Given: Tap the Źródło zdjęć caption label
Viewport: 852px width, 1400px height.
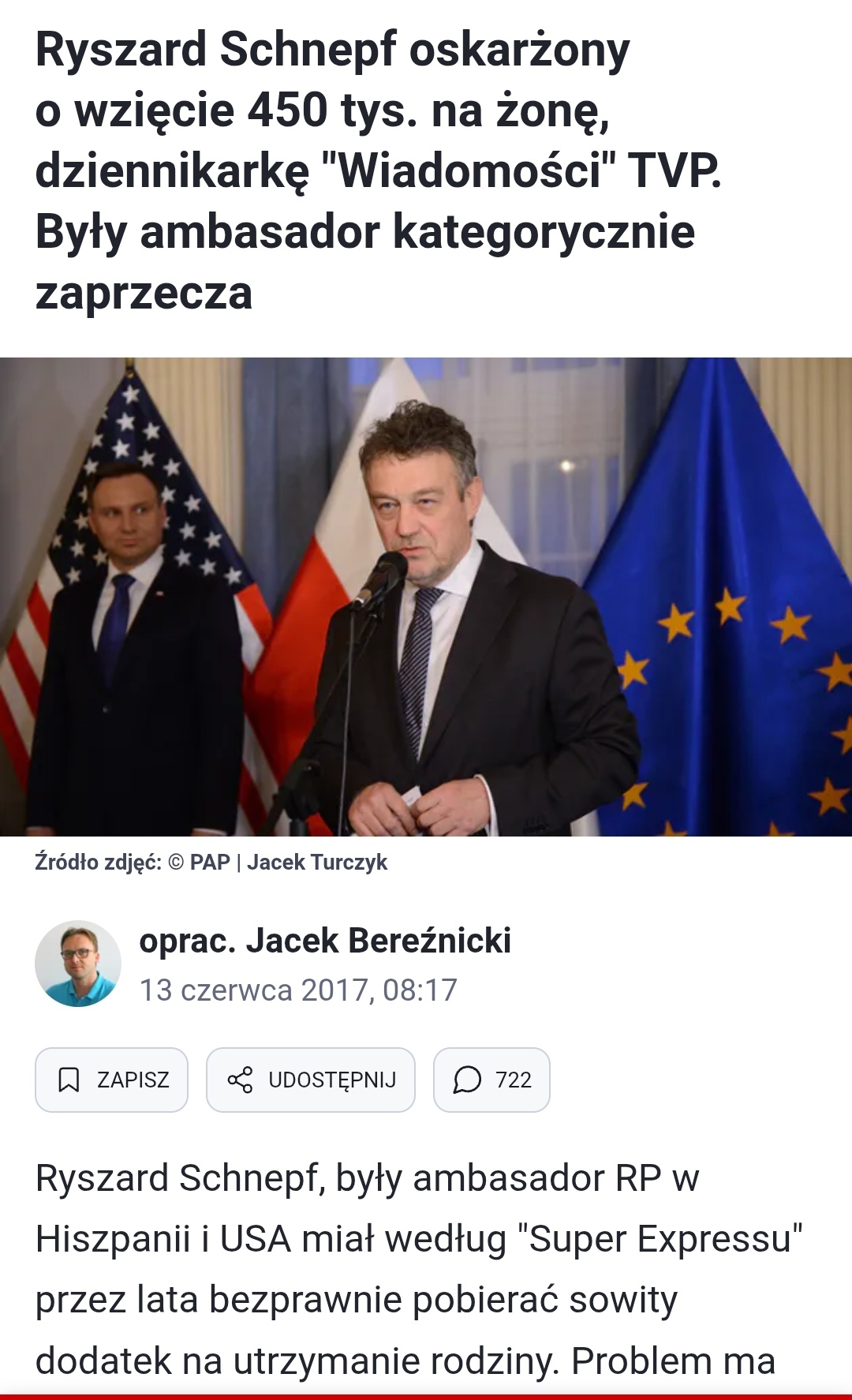Looking at the screenshot, I should pyautogui.click(x=99, y=863).
